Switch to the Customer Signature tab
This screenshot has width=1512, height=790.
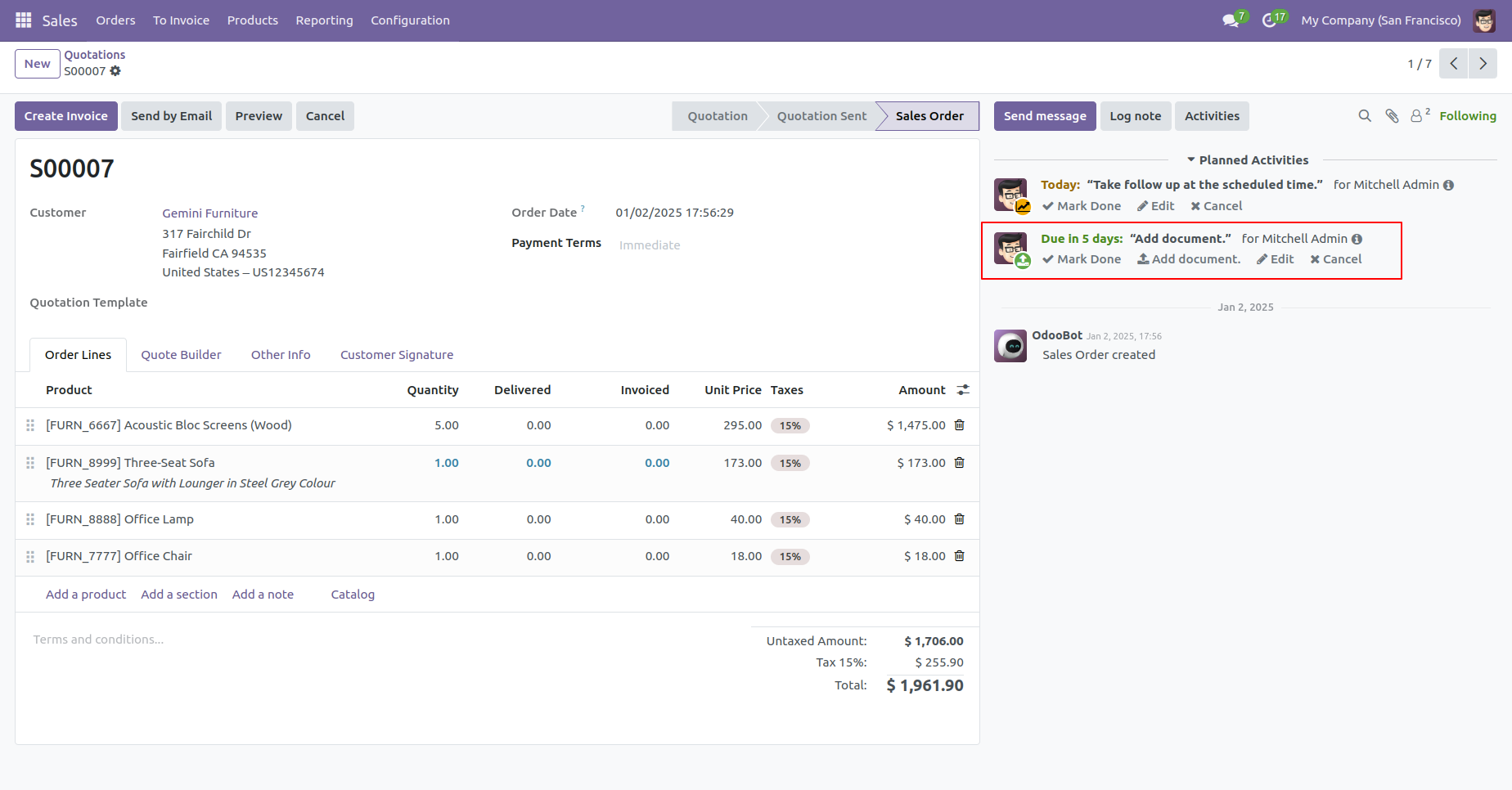pos(397,355)
